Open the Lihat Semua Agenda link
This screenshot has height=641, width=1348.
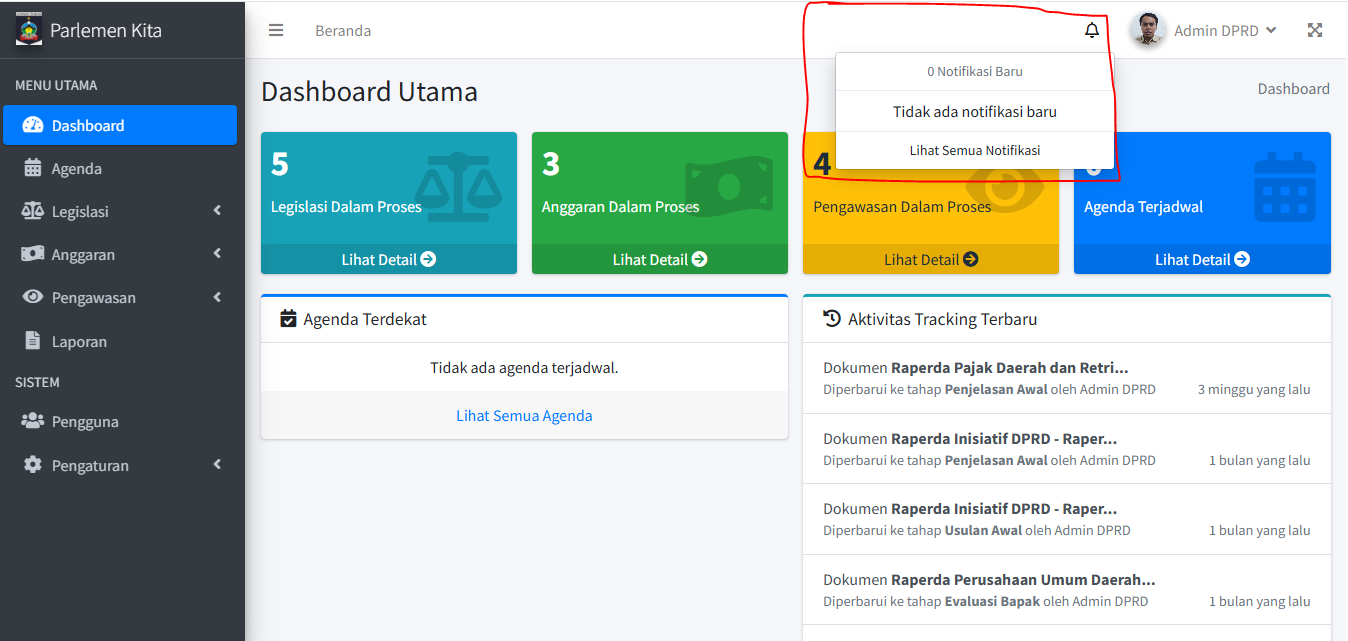[524, 416]
